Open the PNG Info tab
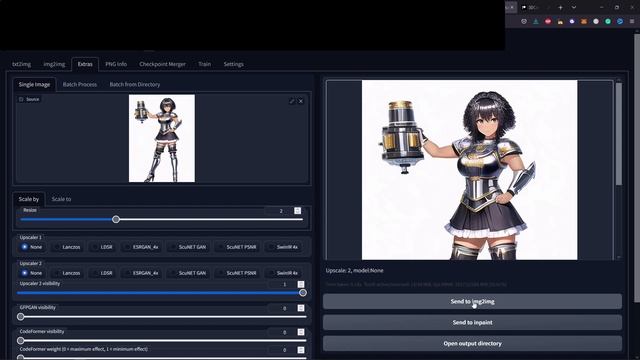 pyautogui.click(x=116, y=64)
